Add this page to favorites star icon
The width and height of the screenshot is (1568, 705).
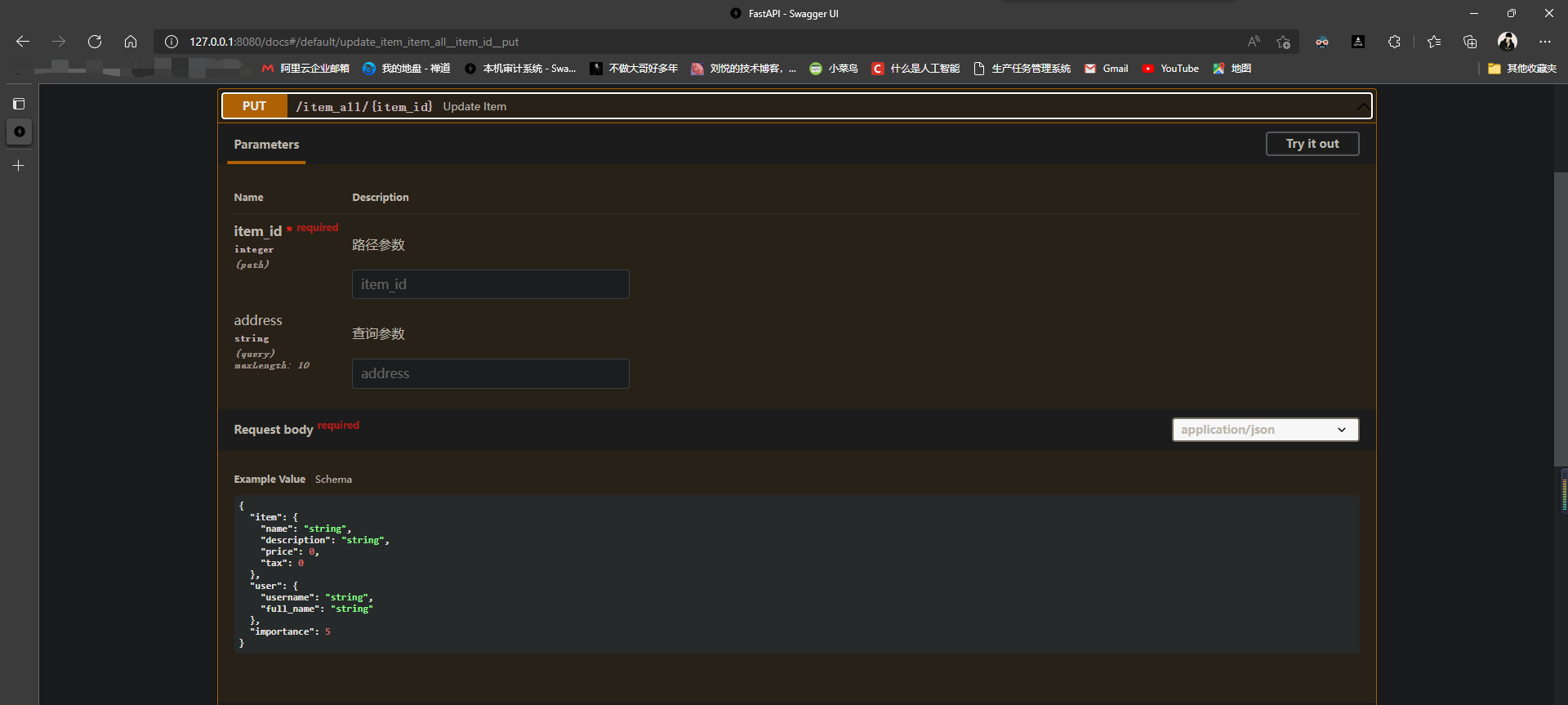click(1284, 42)
